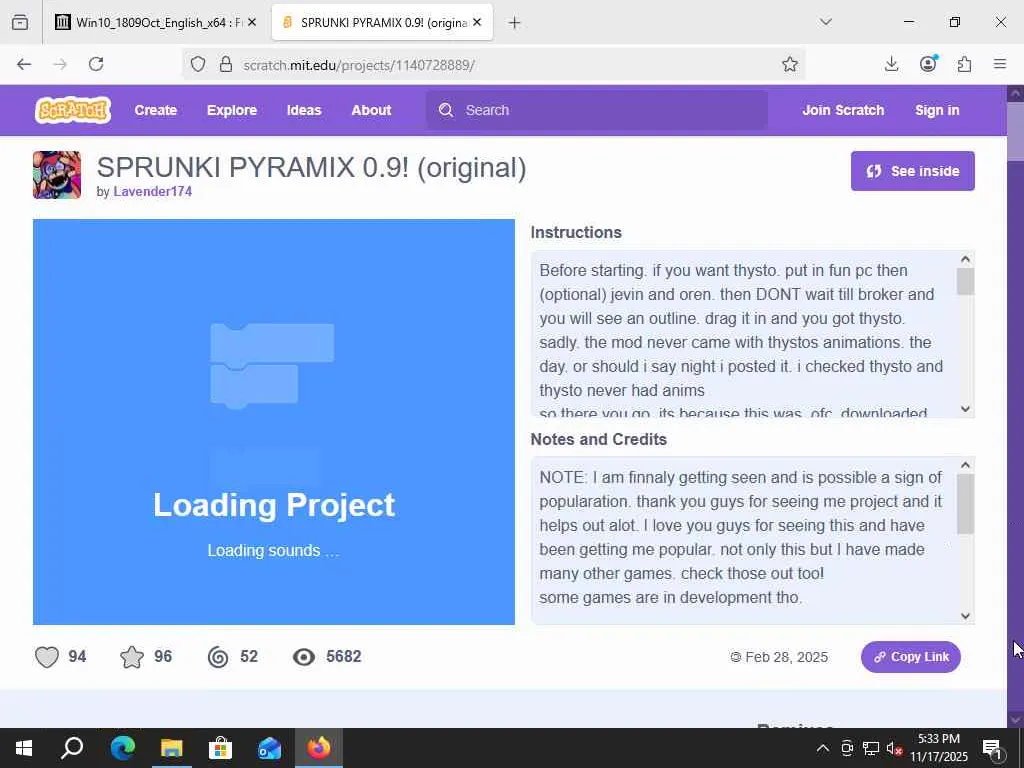The width and height of the screenshot is (1024, 768).
Task: Click the Loading Project player area
Action: pos(274,422)
